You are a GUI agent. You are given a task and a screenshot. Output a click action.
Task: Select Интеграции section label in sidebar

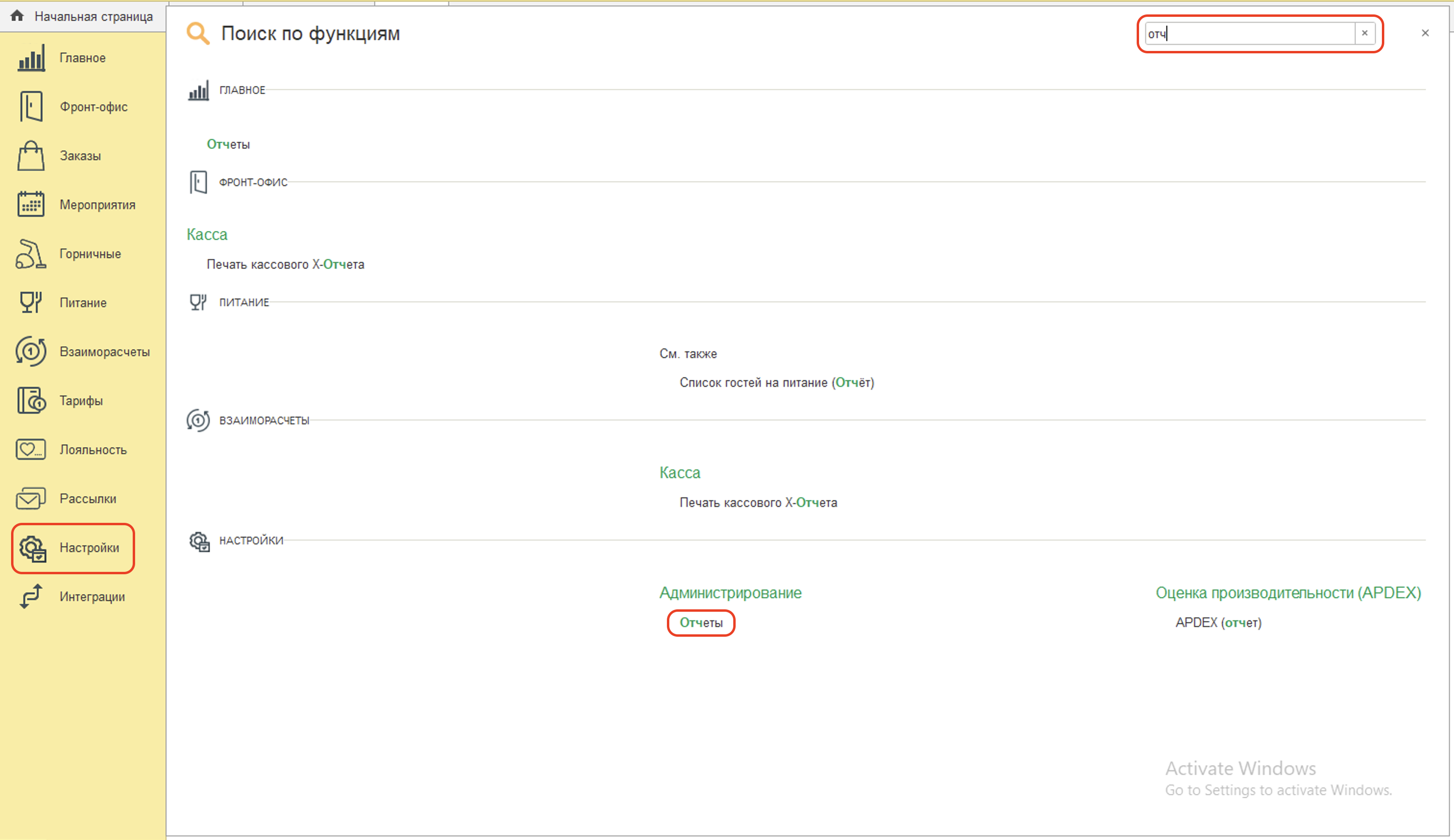pyautogui.click(x=92, y=597)
